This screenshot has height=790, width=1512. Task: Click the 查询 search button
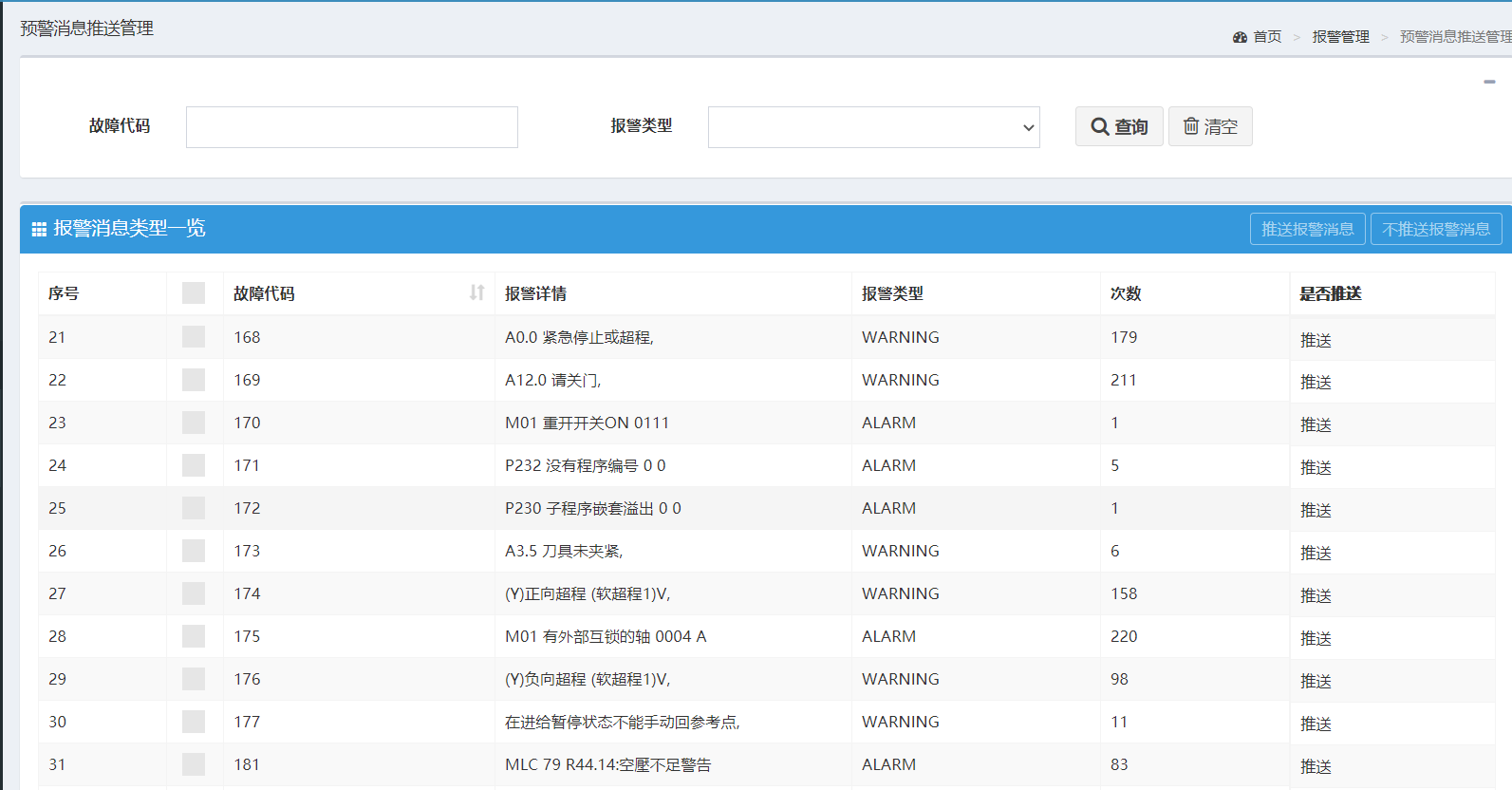1119,126
